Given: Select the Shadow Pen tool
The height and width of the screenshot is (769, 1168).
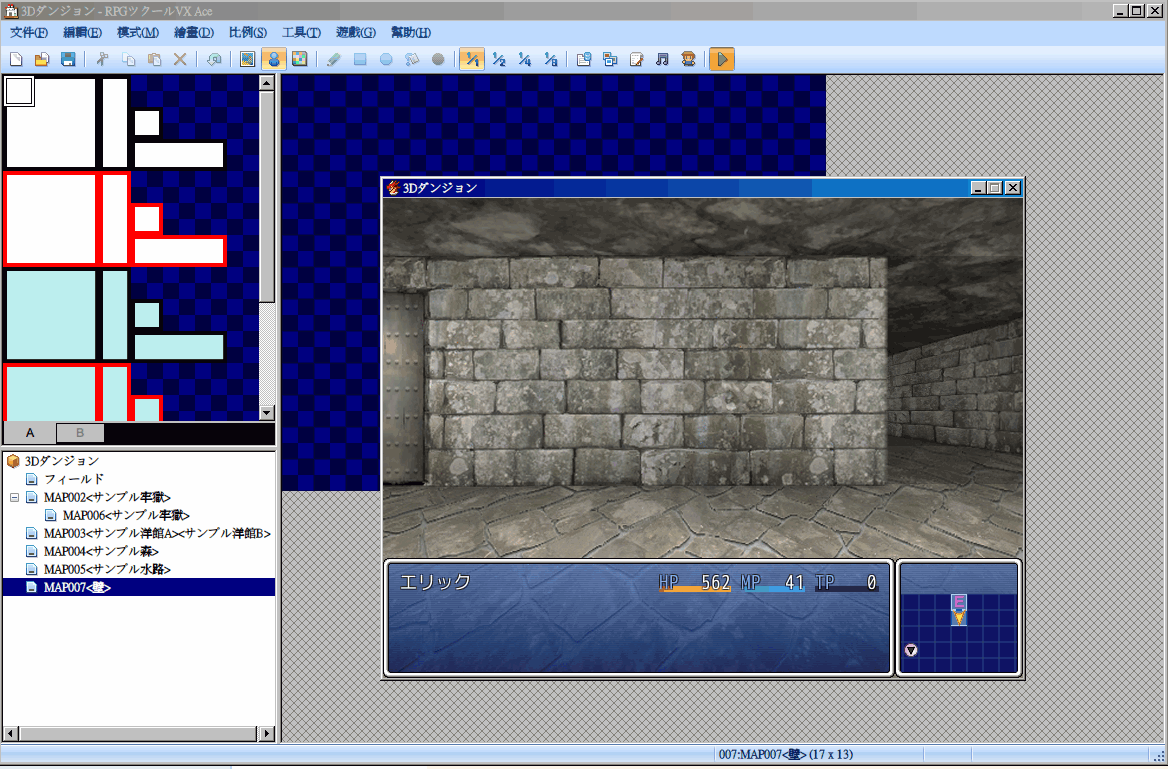Looking at the screenshot, I should coord(438,60).
